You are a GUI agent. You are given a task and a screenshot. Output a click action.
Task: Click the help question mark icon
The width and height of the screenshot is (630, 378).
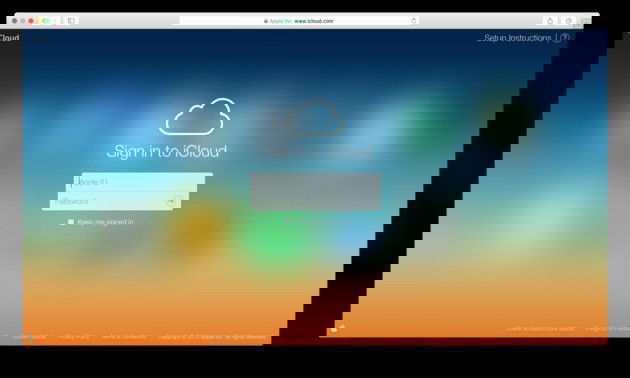pyautogui.click(x=565, y=38)
